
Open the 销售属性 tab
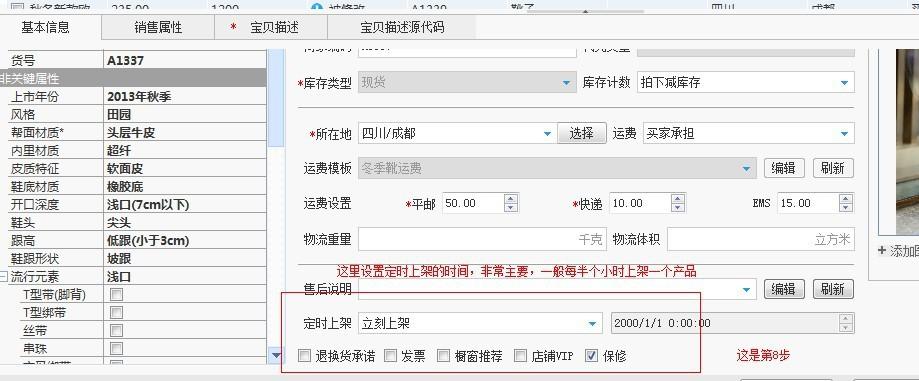point(158,27)
